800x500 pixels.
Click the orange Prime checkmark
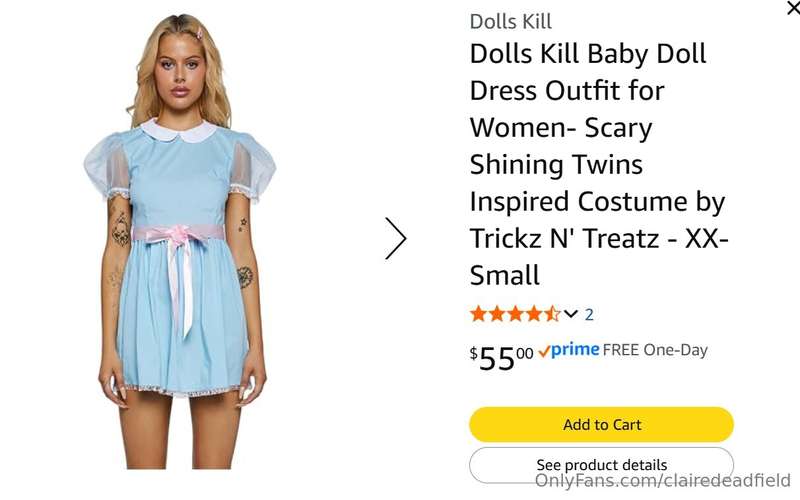[x=544, y=351]
